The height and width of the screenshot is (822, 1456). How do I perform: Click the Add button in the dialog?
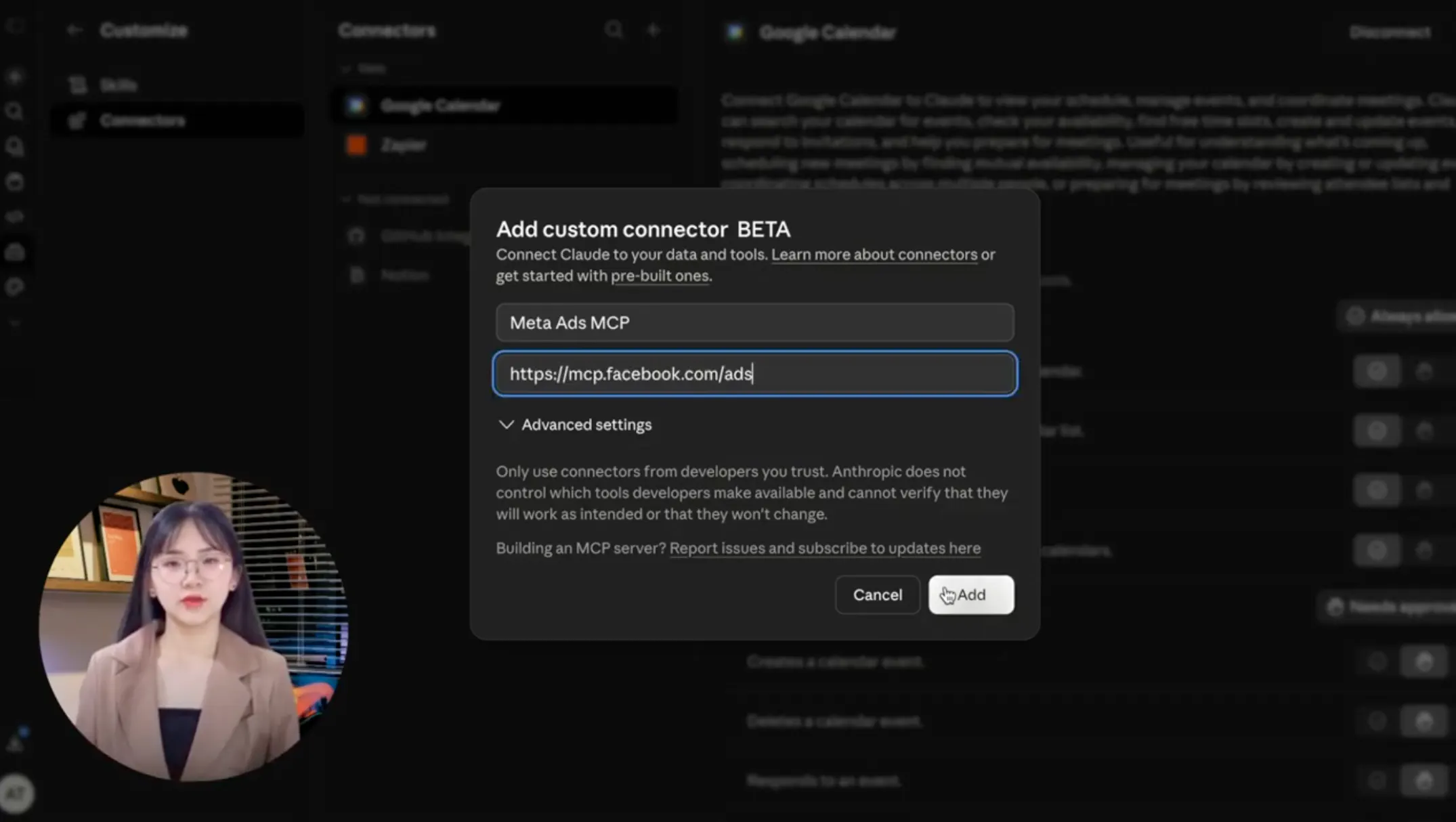pos(971,594)
